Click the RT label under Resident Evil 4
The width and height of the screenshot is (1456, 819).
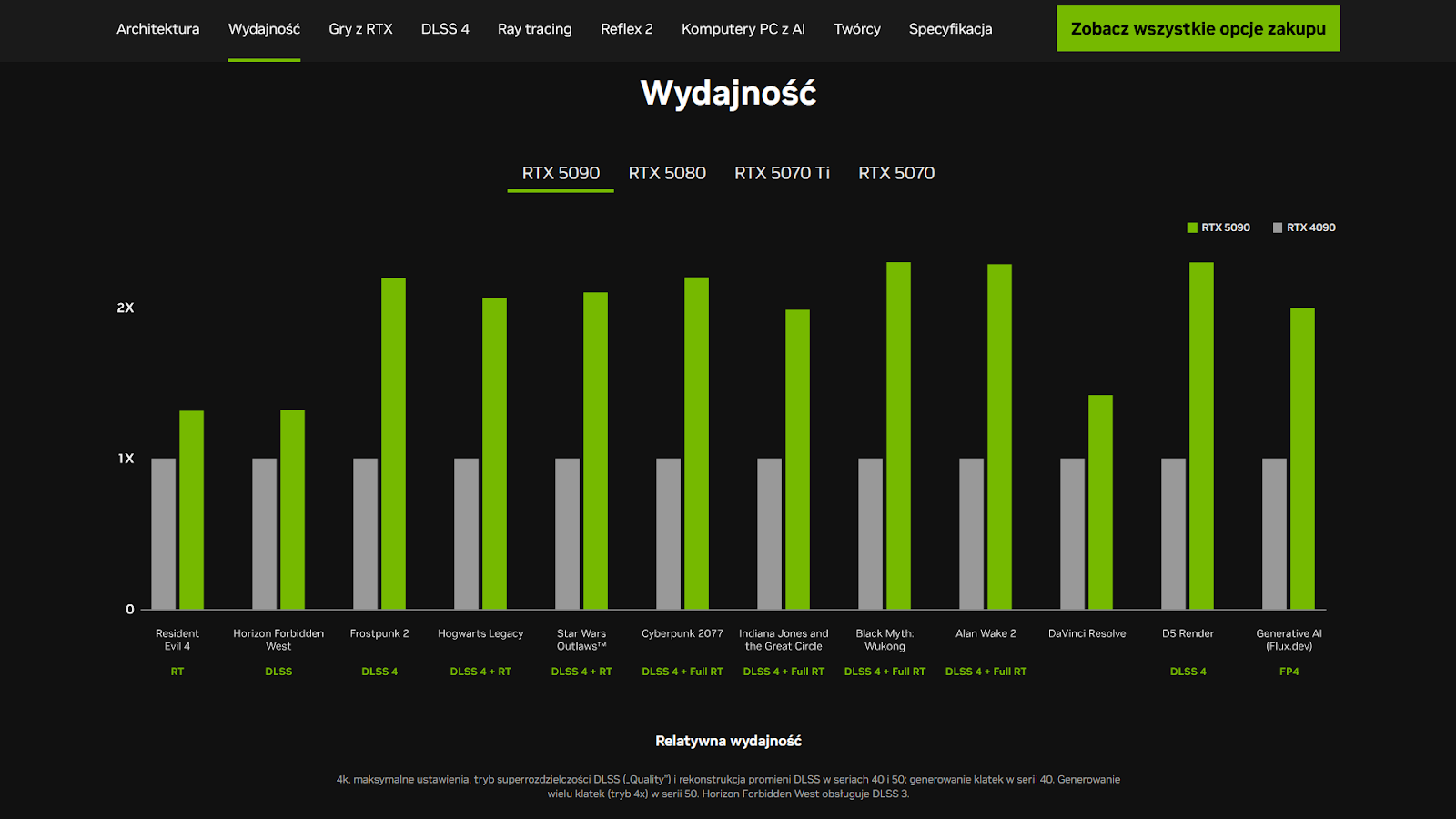point(177,672)
